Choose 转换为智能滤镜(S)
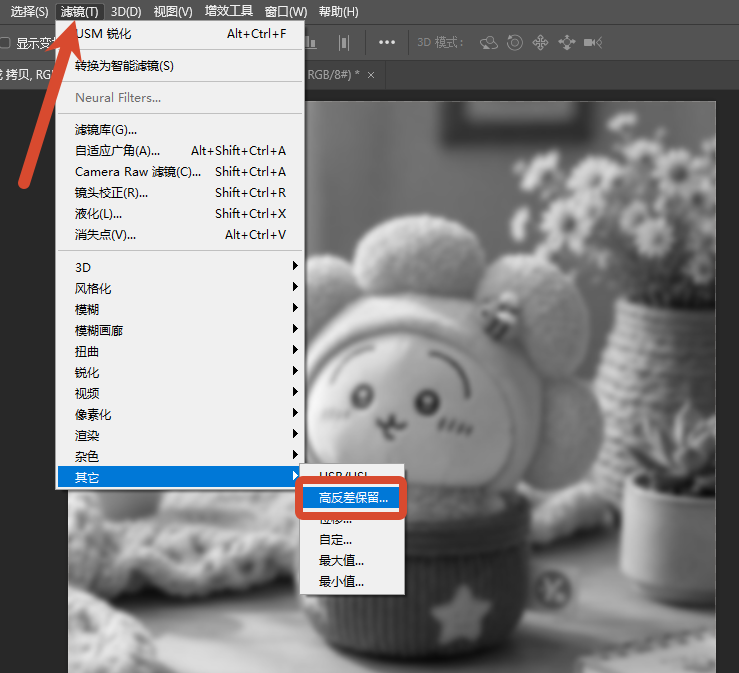This screenshot has height=673, width=739. tap(180, 66)
